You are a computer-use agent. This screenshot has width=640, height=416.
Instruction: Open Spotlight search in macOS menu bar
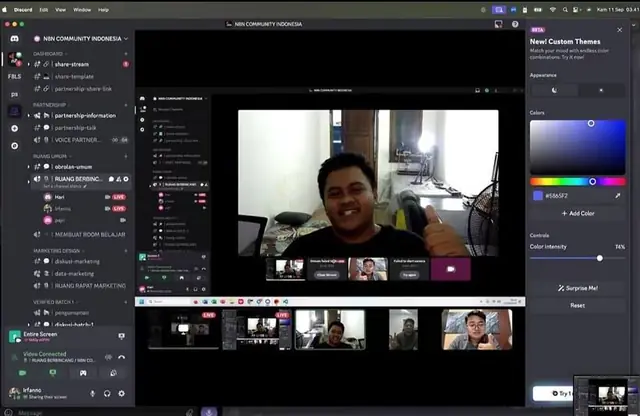[x=565, y=9]
